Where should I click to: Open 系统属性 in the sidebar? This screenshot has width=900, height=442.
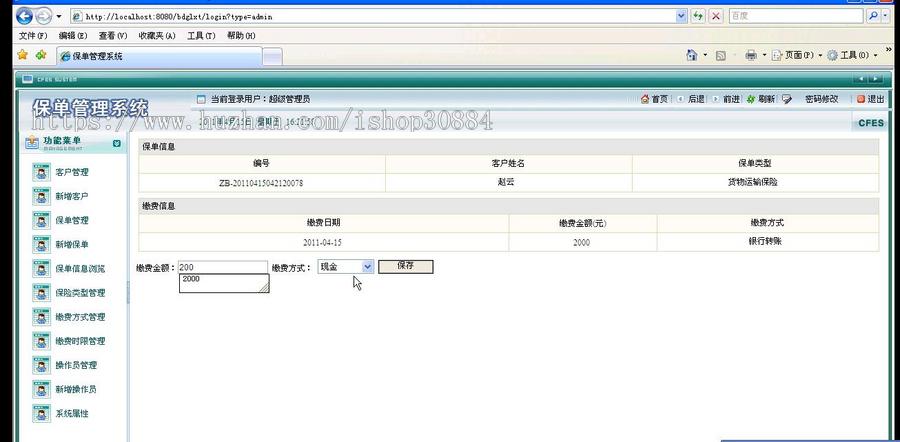point(72,413)
